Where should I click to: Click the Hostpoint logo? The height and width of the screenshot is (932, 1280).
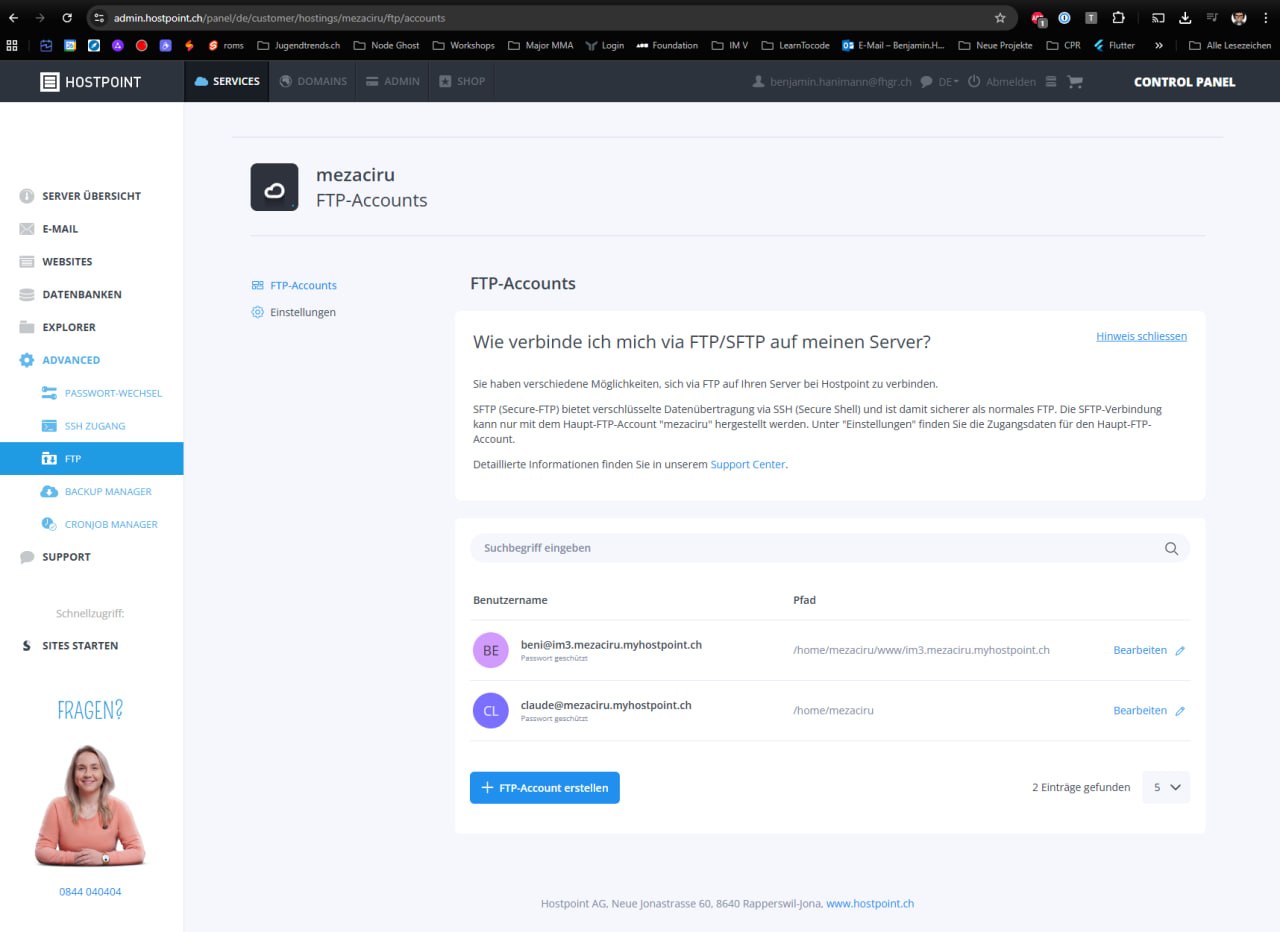coord(91,82)
